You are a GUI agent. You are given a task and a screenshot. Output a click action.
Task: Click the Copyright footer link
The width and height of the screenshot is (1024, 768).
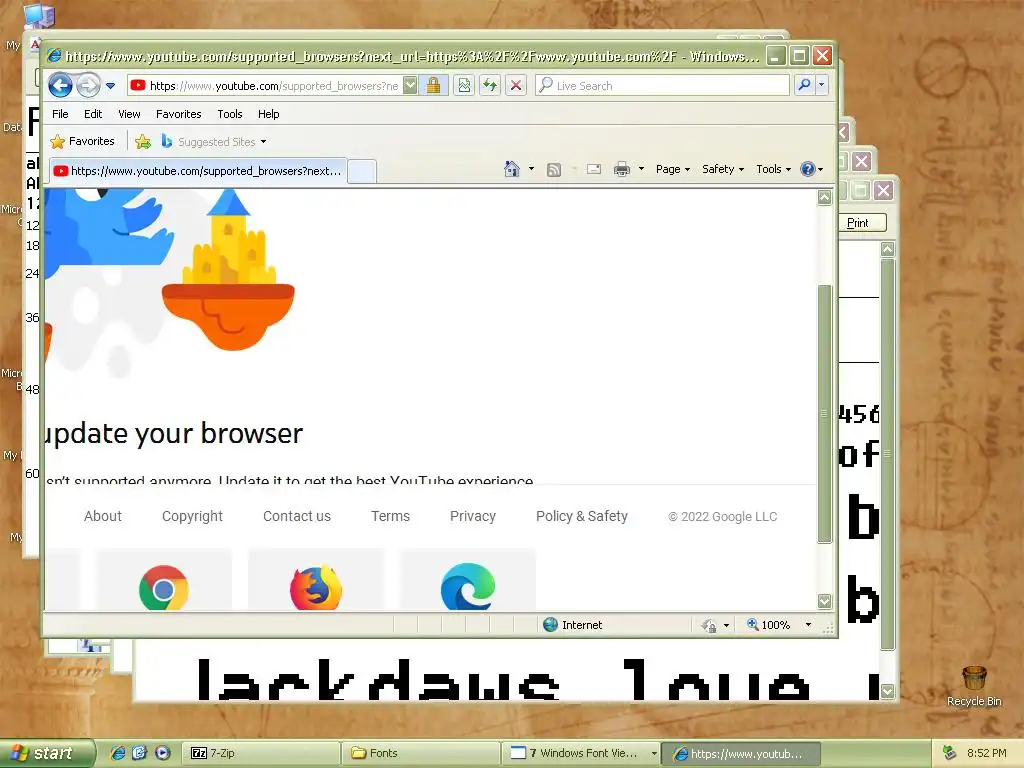coord(192,516)
